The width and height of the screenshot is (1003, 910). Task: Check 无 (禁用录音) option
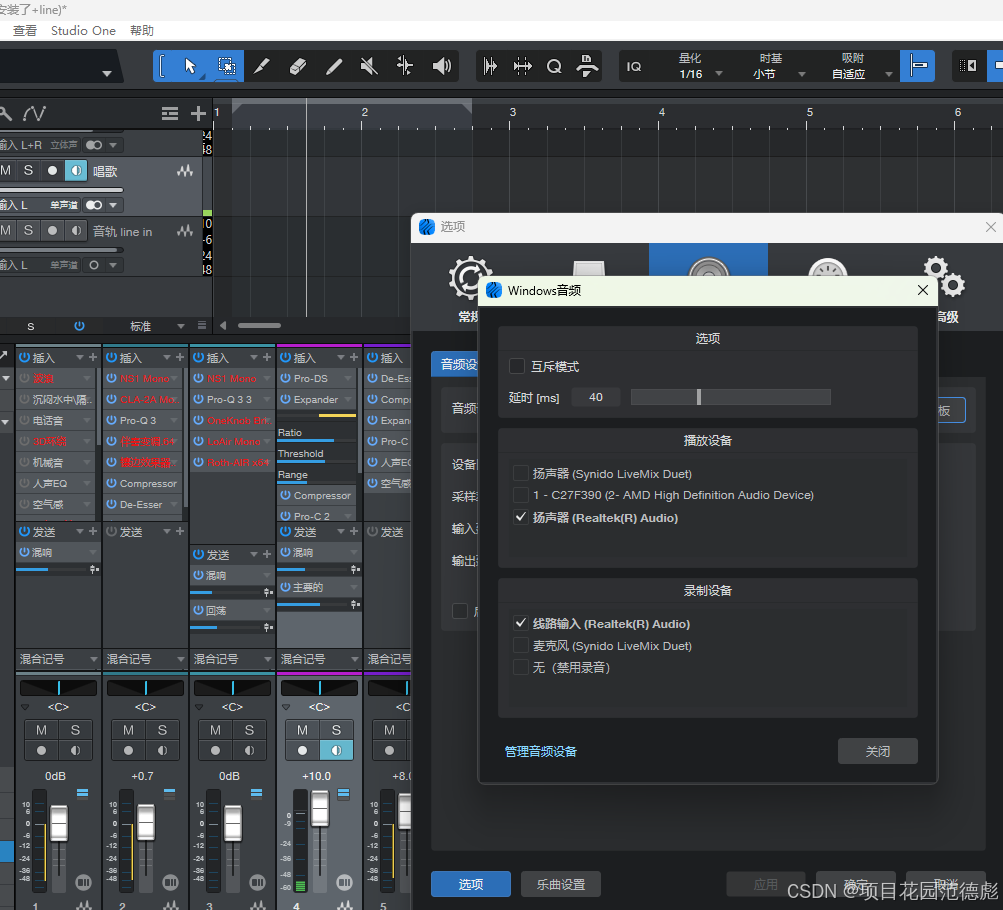[521, 668]
